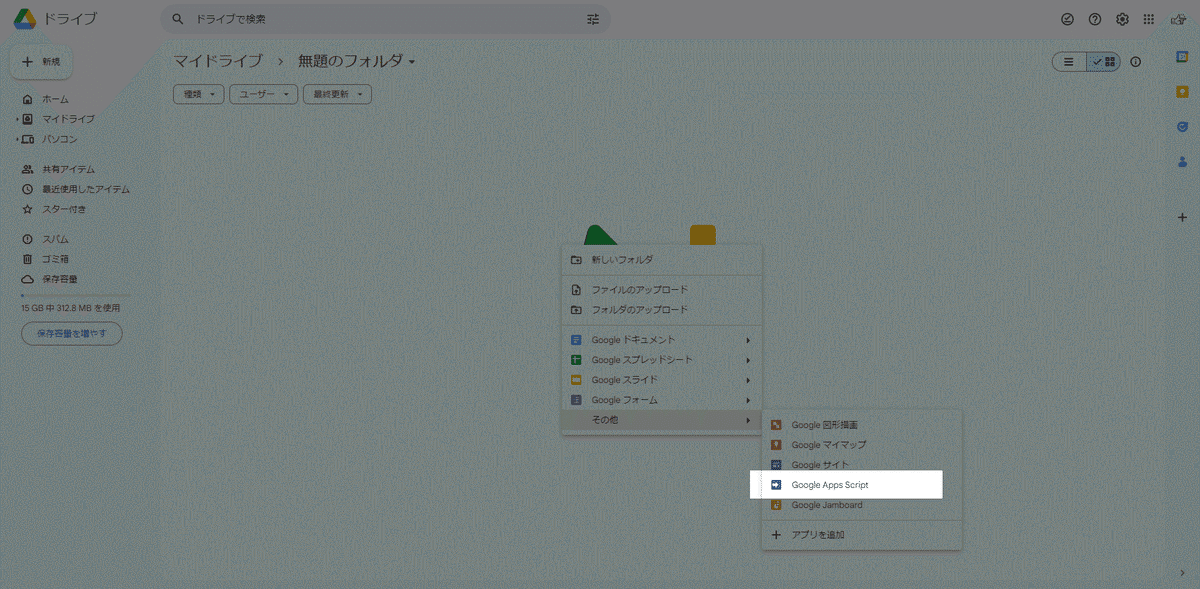Focus the ドライブで検索 search field
Image resolution: width=1200 pixels, height=589 pixels.
385,19
